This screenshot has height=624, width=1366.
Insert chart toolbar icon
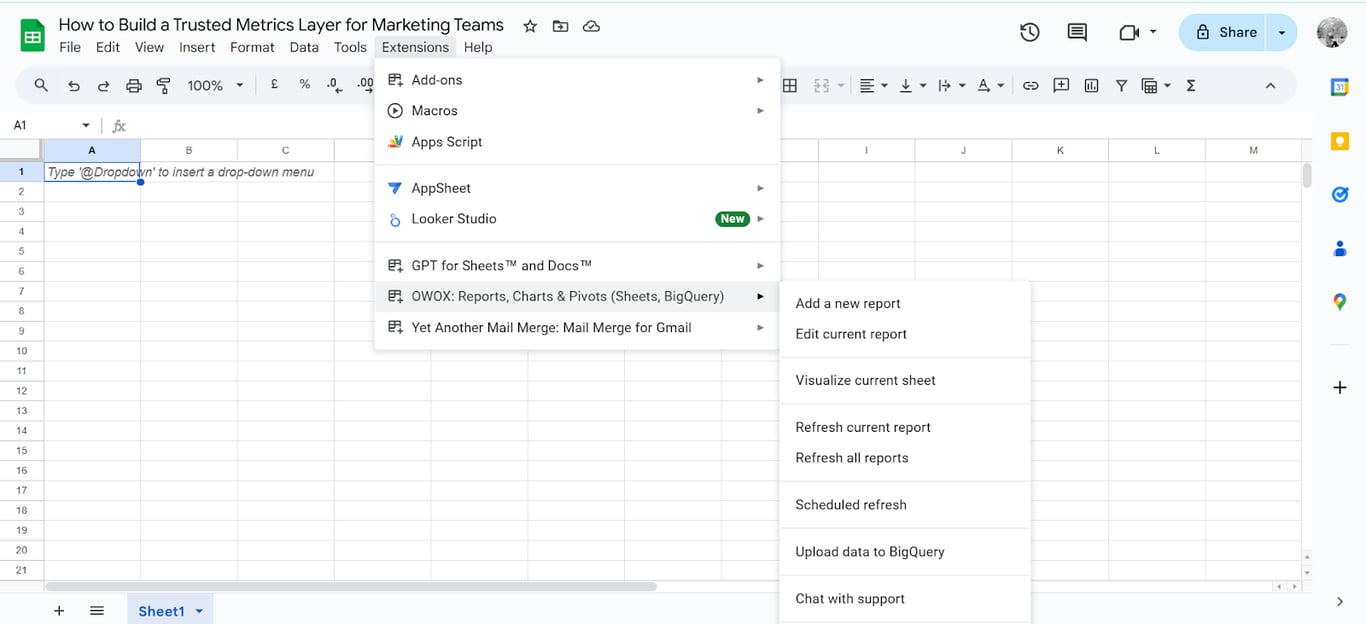pyautogui.click(x=1091, y=86)
